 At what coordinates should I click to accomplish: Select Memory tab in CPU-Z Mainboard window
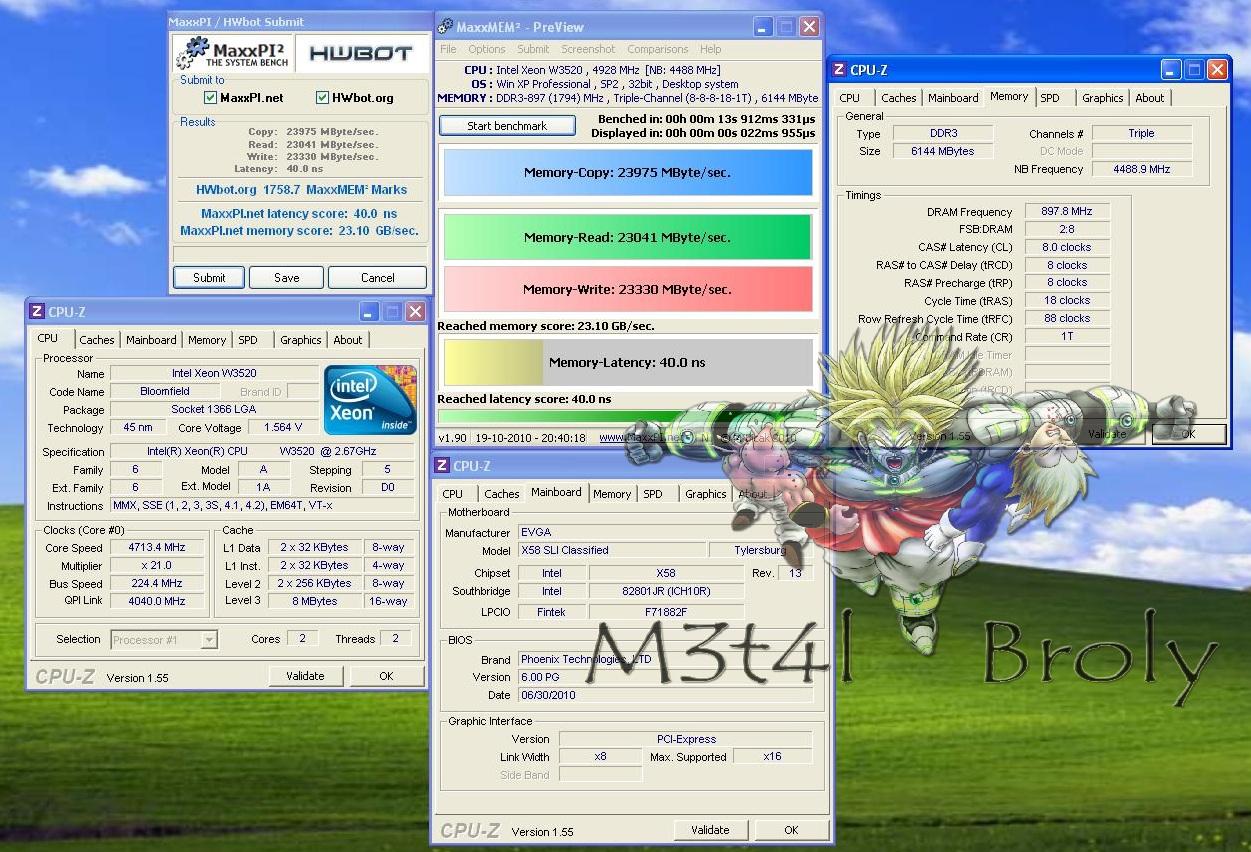coord(612,494)
